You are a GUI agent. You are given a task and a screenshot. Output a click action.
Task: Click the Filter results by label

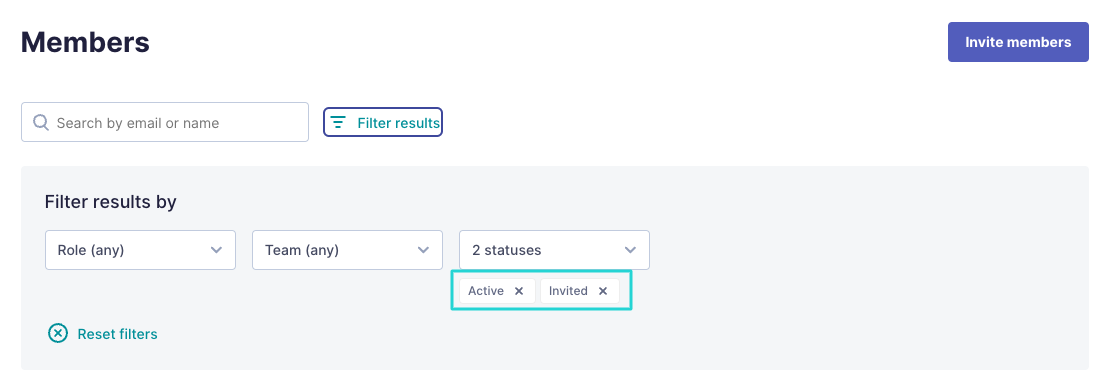(110, 202)
